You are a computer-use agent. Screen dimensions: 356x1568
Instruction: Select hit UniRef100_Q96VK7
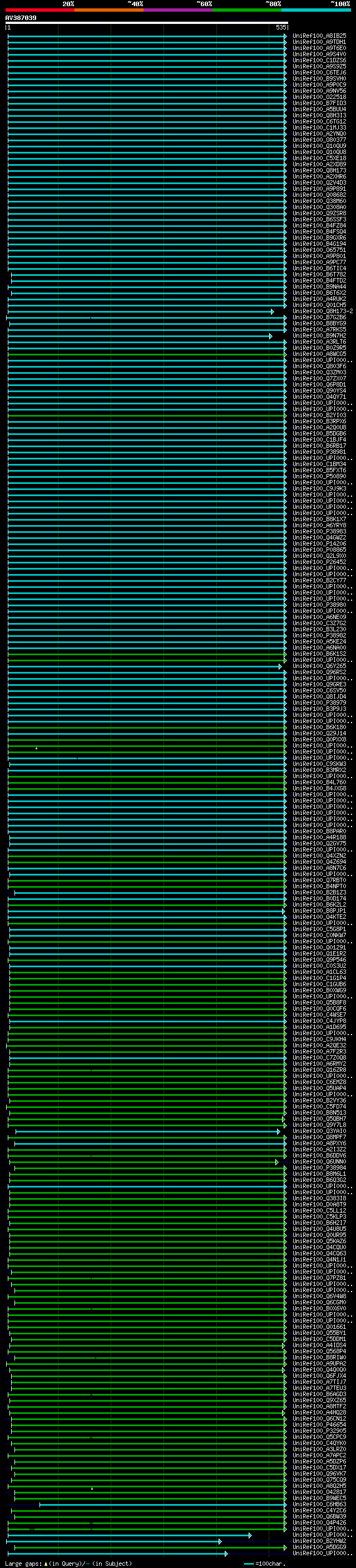pos(319,1473)
